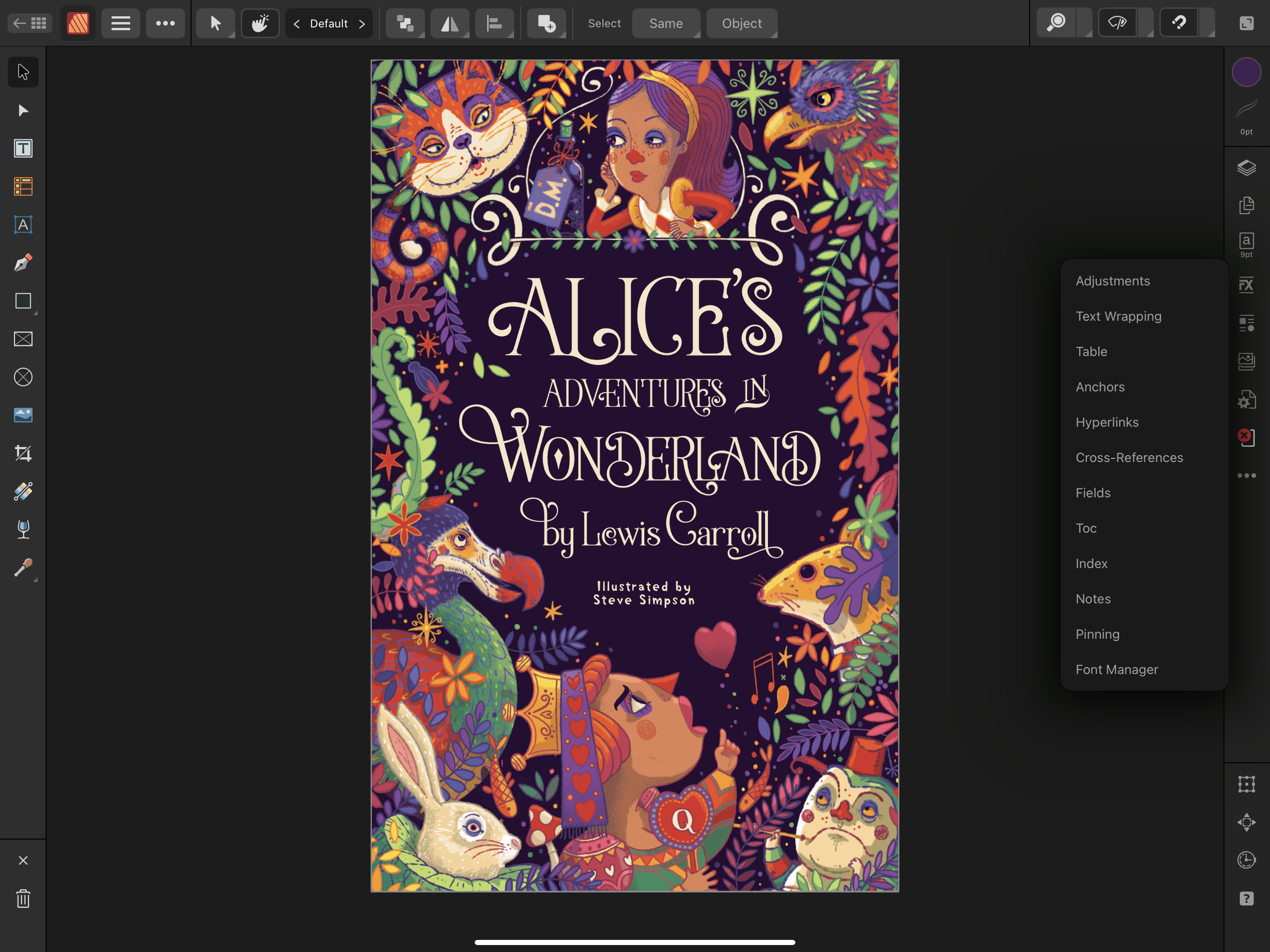This screenshot has height=952, width=1270.
Task: Click the purple fill color swatch
Action: pyautogui.click(x=1246, y=73)
